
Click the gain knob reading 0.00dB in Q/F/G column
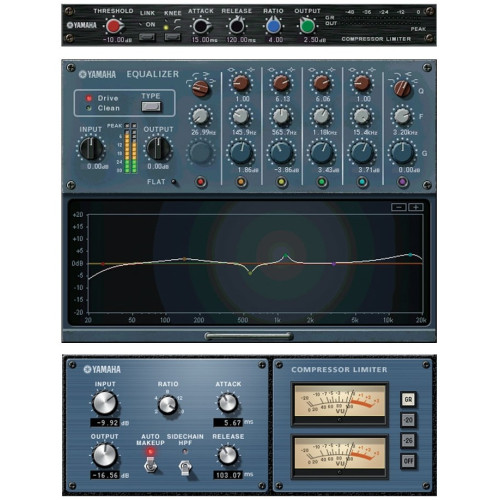(403, 153)
